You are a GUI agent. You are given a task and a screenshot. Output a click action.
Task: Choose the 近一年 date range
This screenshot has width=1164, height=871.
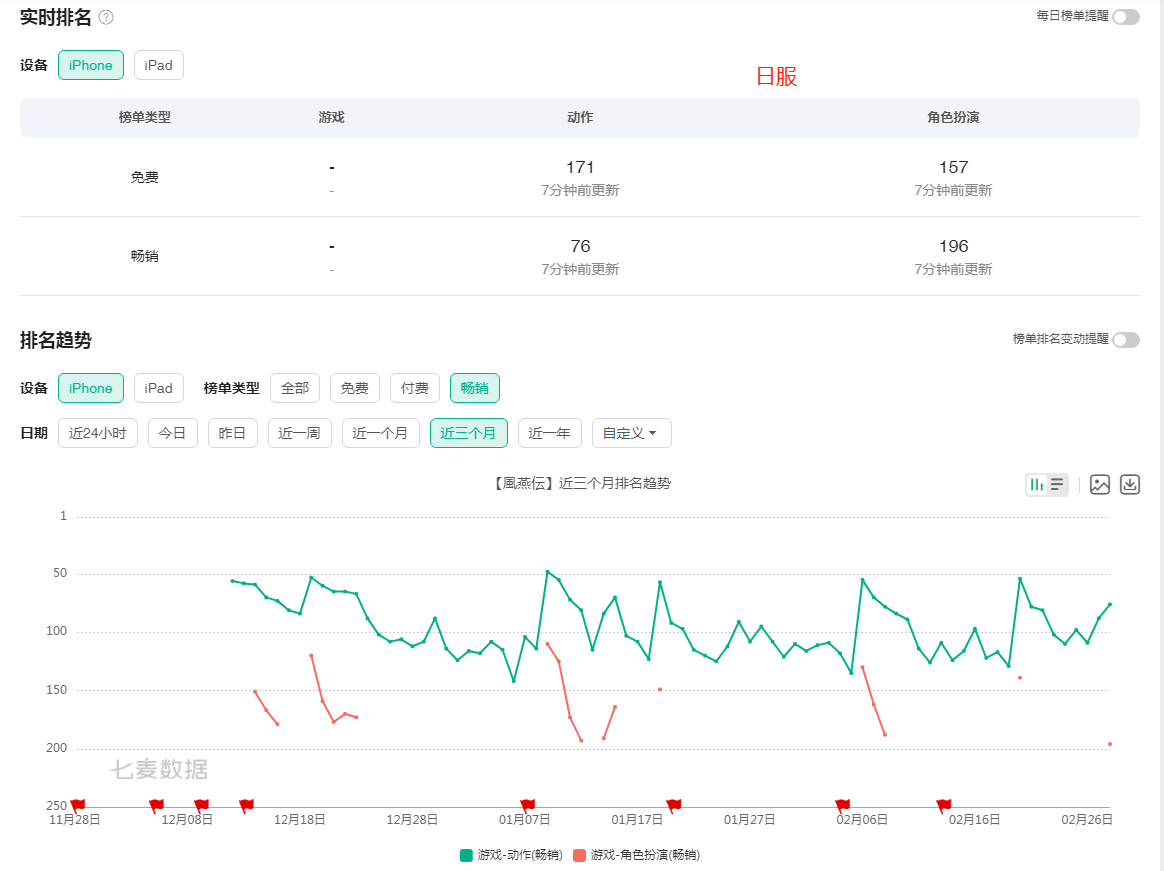coord(549,433)
